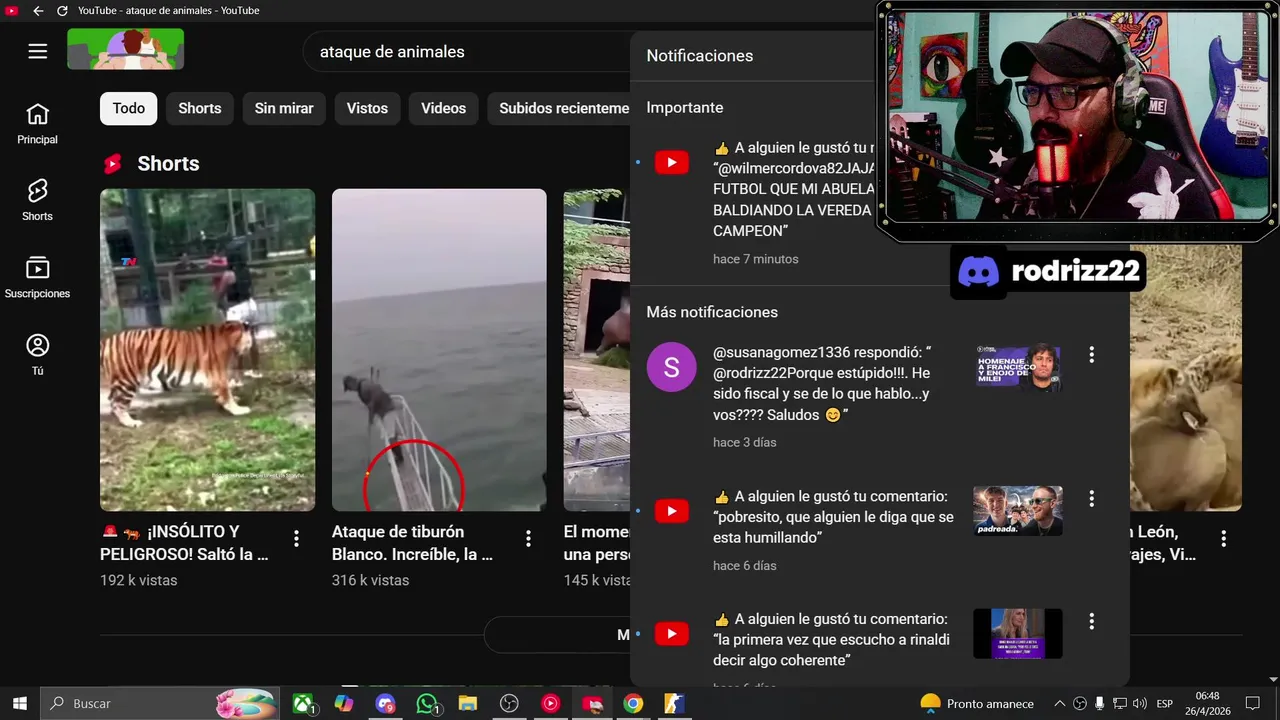Open the 'padreada' notification thumbnail
Viewport: 1280px width, 720px height.
(1017, 511)
